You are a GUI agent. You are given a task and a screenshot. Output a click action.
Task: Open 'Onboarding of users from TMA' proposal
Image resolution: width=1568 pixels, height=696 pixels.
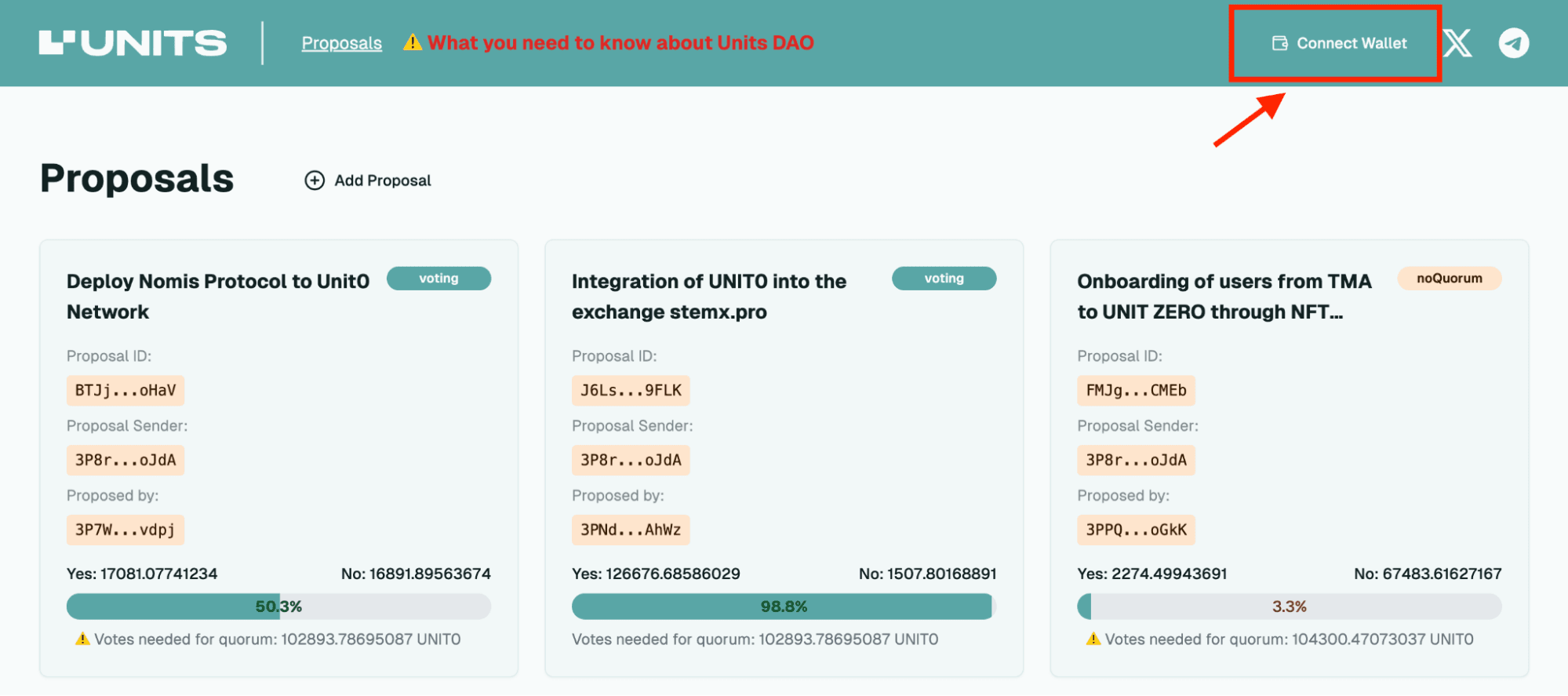[x=1224, y=297]
